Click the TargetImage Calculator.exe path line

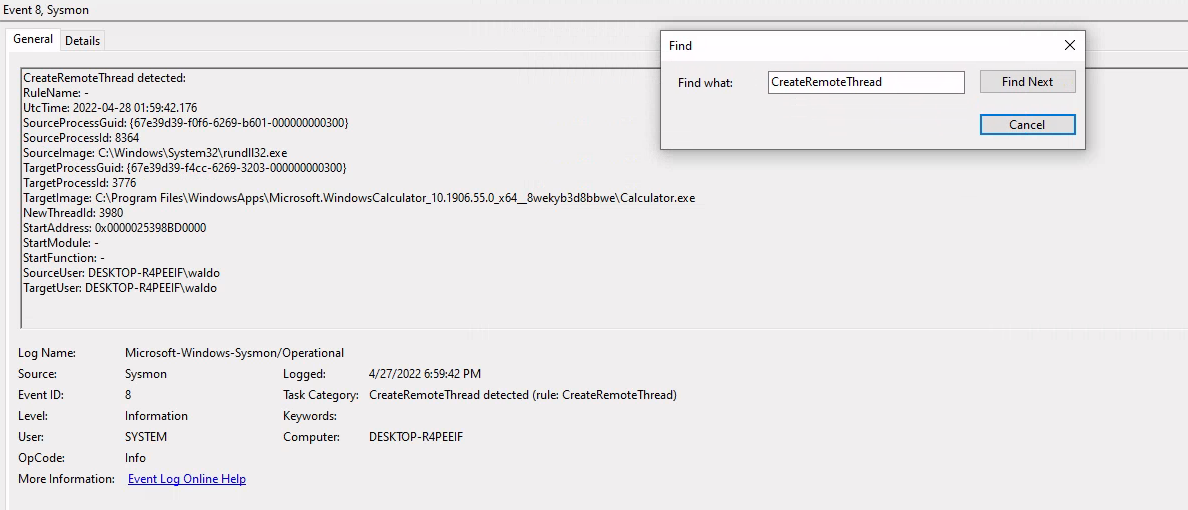click(x=358, y=198)
